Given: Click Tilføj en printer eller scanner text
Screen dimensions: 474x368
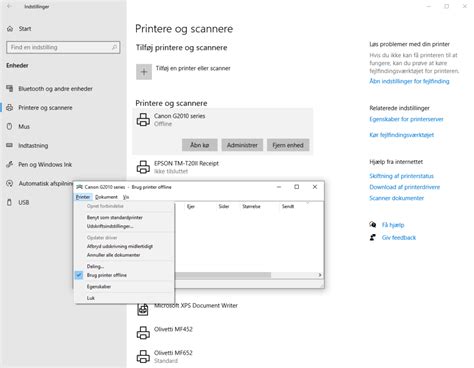Looking at the screenshot, I should click(193, 68).
